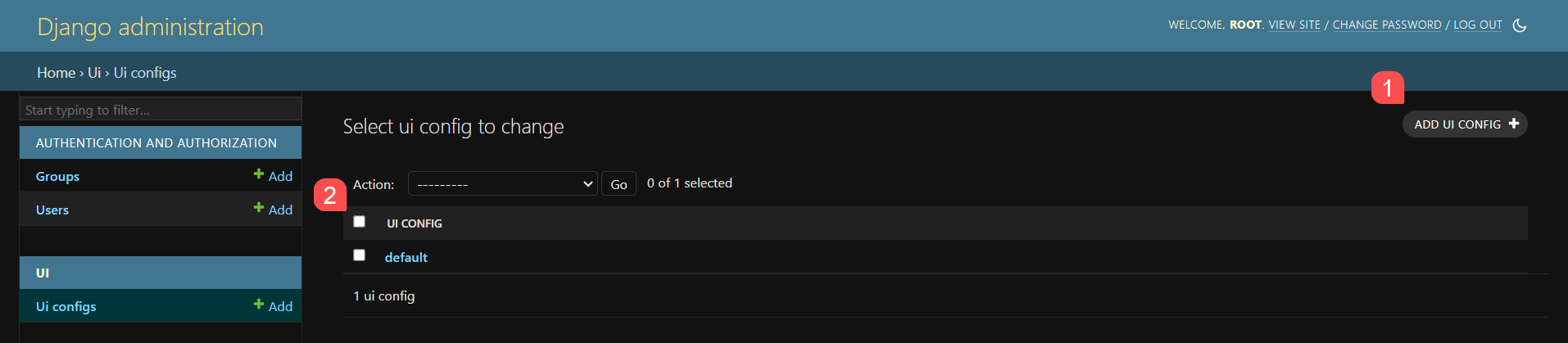Open Users in the sidebar
The image size is (1568, 343).
pyautogui.click(x=52, y=210)
